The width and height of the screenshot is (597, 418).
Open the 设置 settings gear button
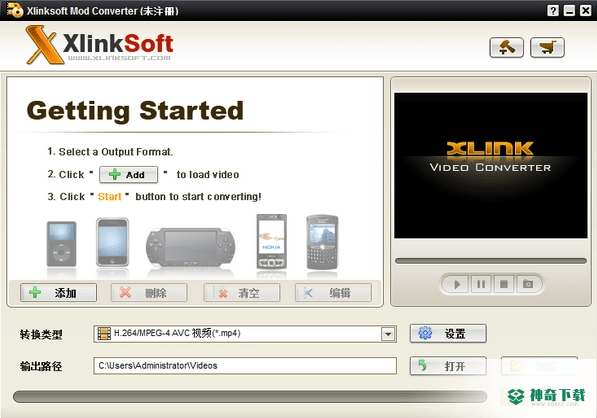(448, 333)
